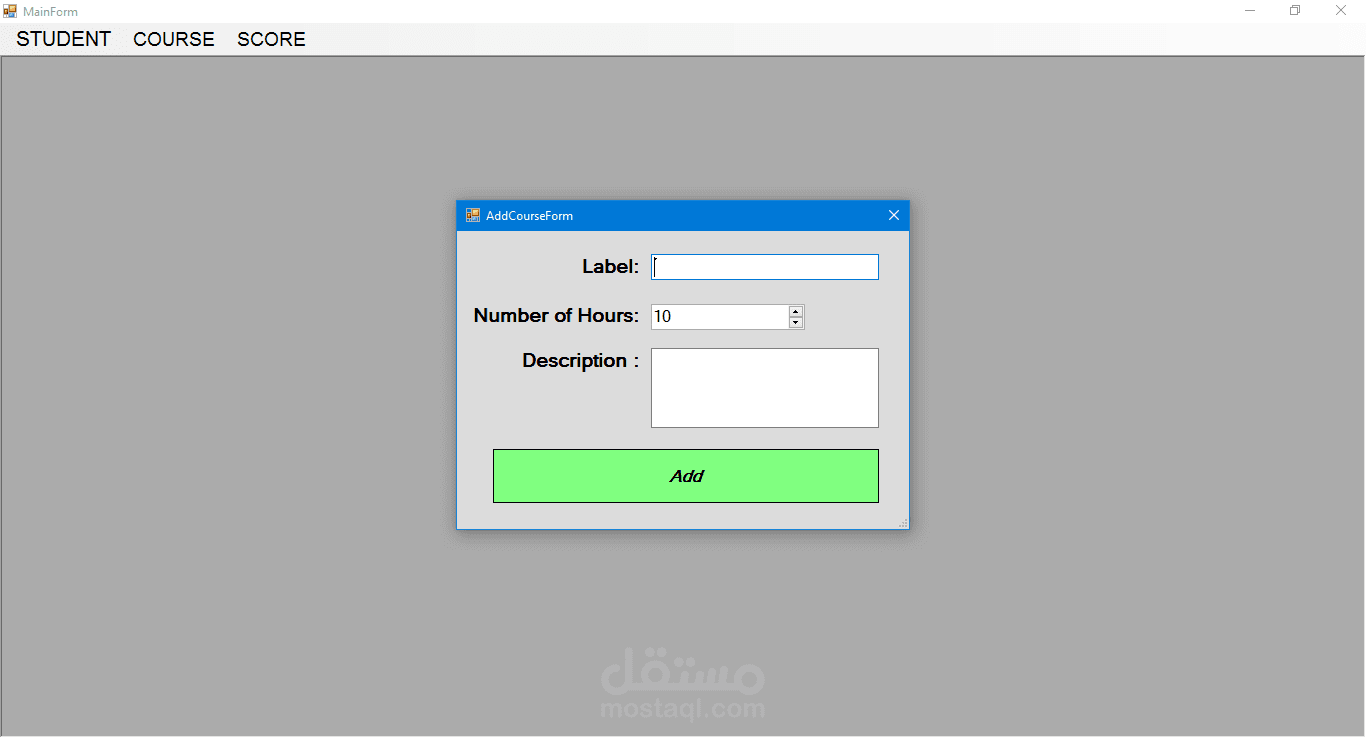Image resolution: width=1366 pixels, height=738 pixels.
Task: Click the "Label:" caption text
Action: coord(610,267)
